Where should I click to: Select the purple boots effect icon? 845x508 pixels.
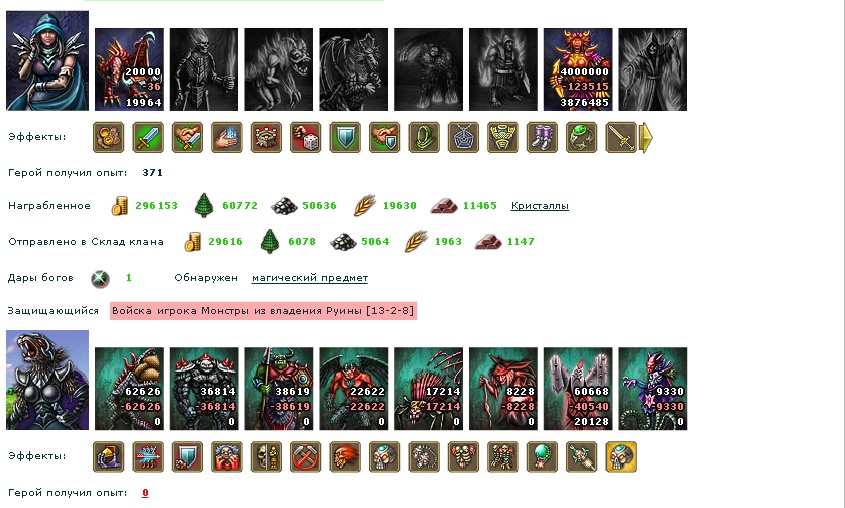pyautogui.click(x=542, y=137)
